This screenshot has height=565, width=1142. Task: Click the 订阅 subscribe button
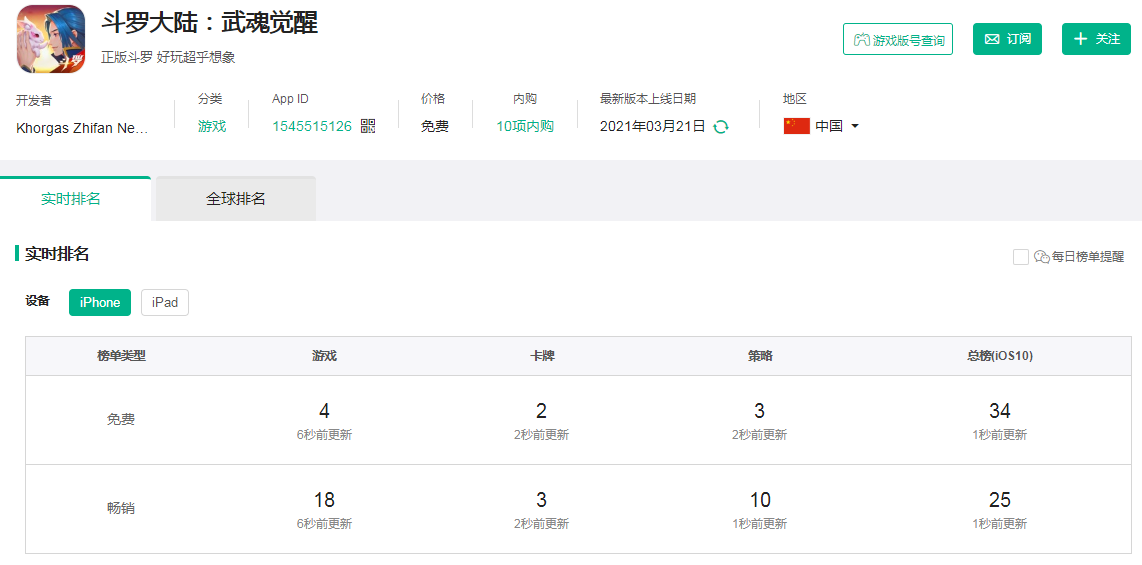(1007, 39)
